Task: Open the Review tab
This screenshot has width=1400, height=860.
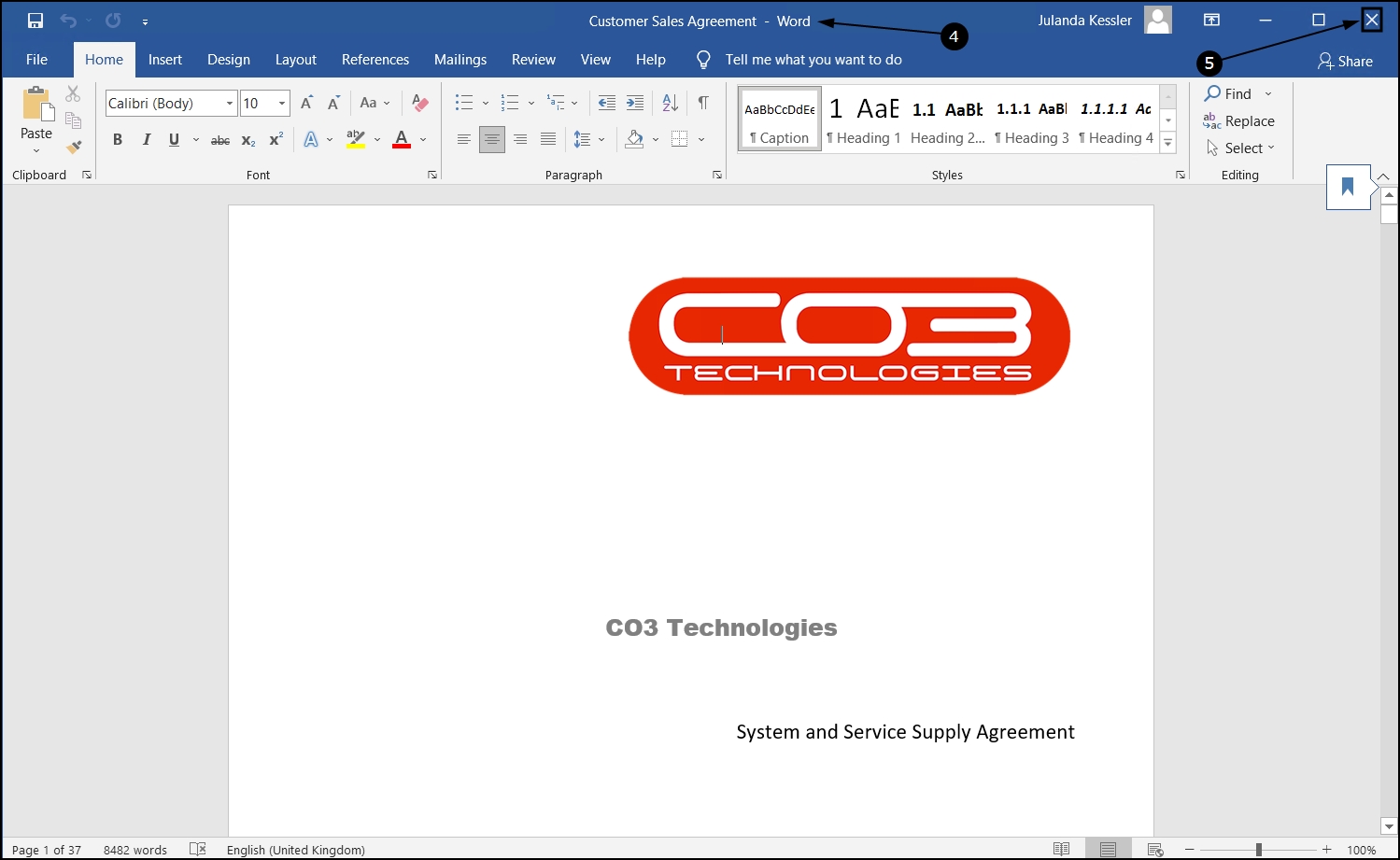Action: pyautogui.click(x=533, y=60)
